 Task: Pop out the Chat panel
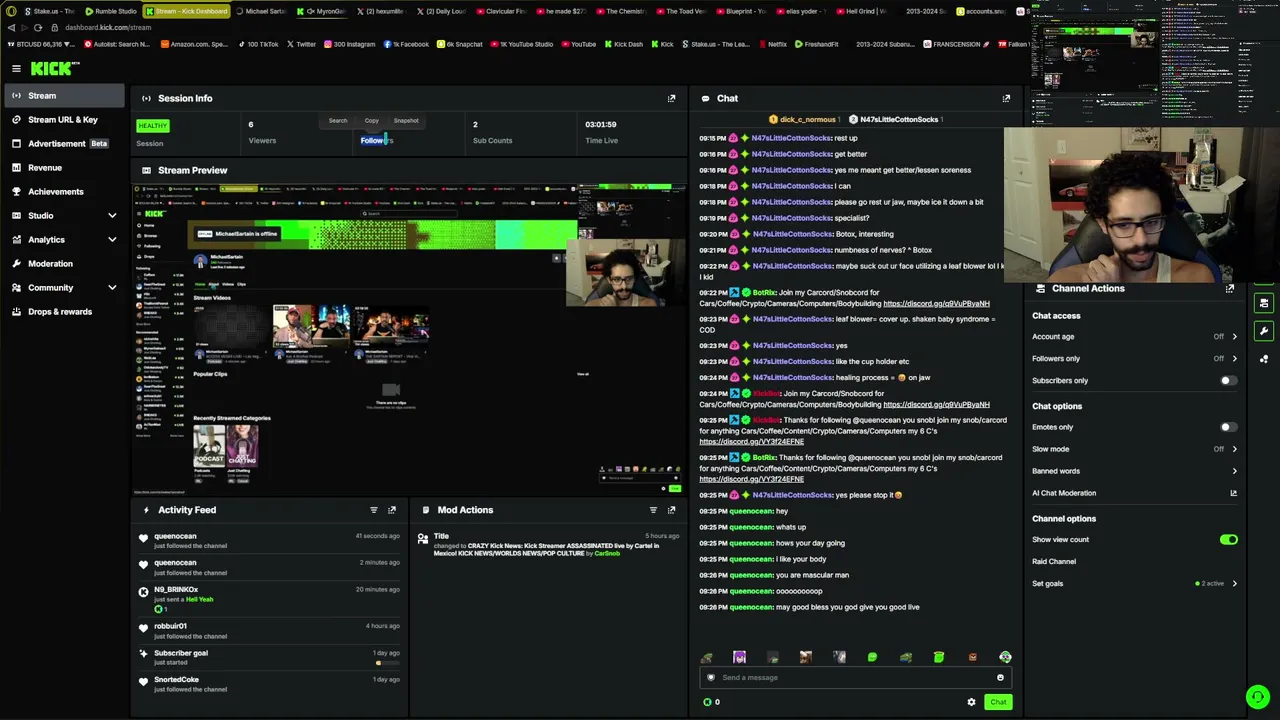tap(1006, 98)
